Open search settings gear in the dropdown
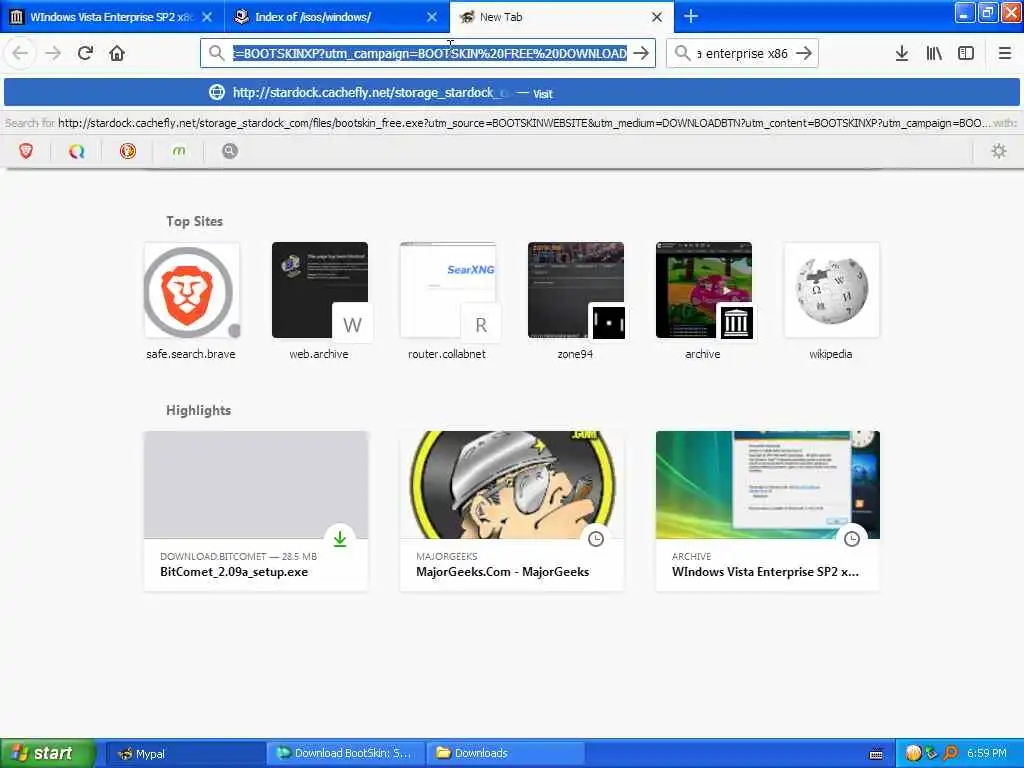Image resolution: width=1024 pixels, height=768 pixels. click(x=999, y=151)
